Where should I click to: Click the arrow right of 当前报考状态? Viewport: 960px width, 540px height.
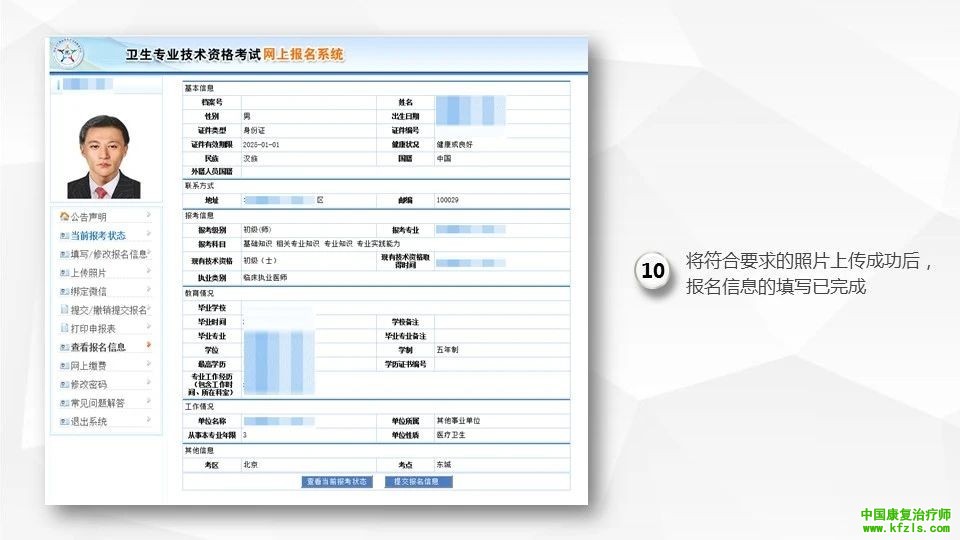[148, 235]
